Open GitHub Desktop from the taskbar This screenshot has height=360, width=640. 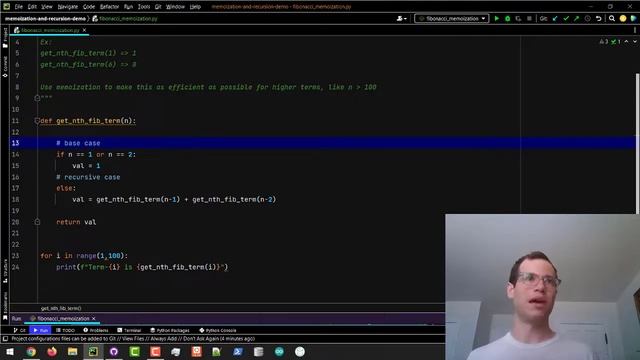[x=114, y=351]
